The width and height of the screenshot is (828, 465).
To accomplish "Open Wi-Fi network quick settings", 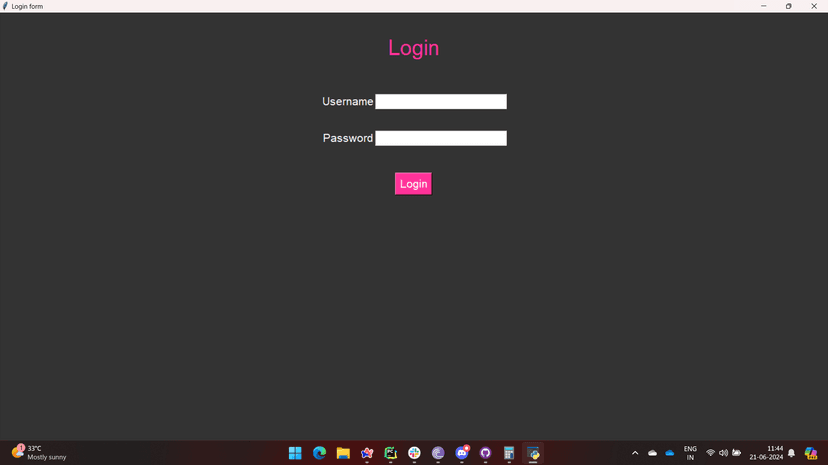I will point(710,453).
